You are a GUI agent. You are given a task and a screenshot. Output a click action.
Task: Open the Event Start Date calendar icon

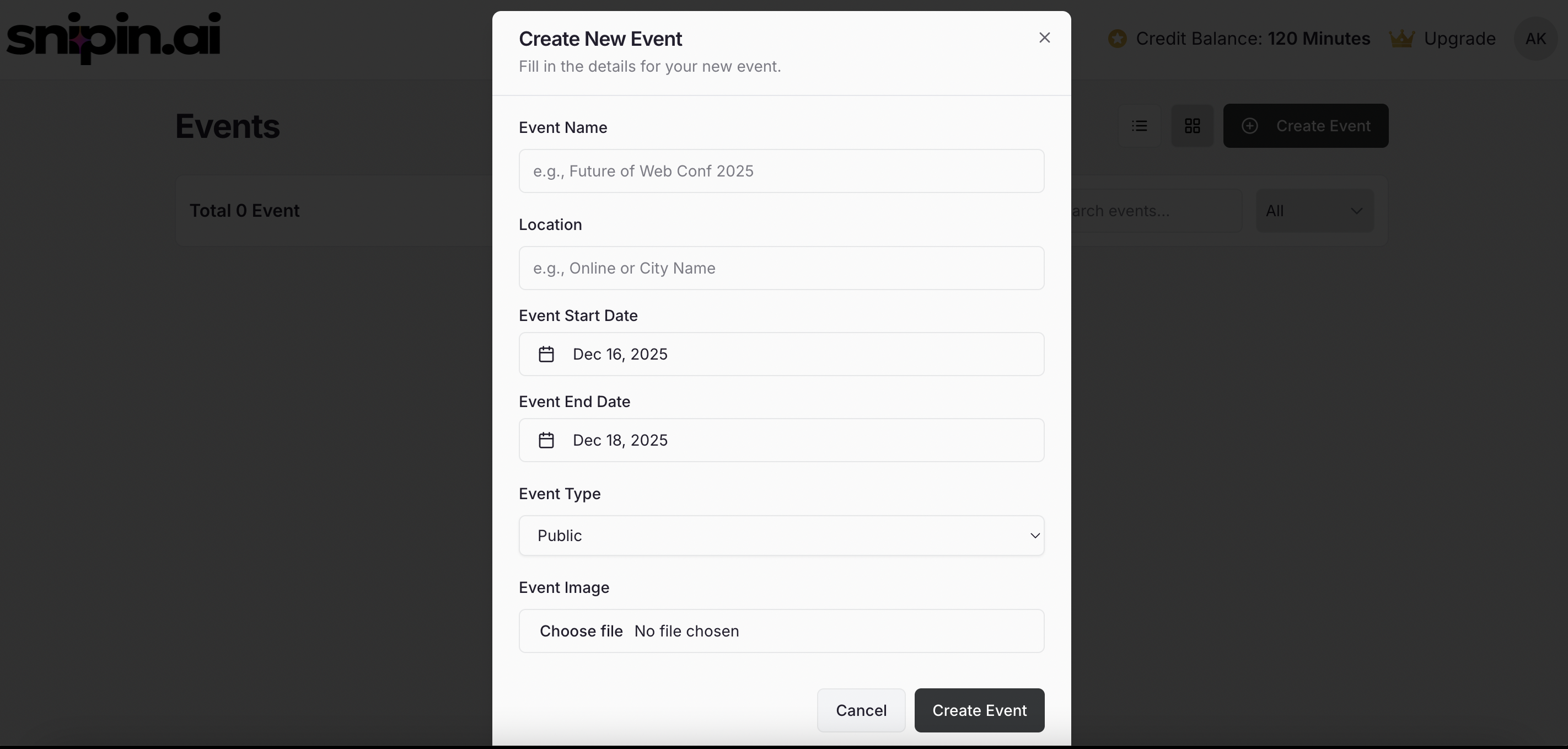coord(546,354)
